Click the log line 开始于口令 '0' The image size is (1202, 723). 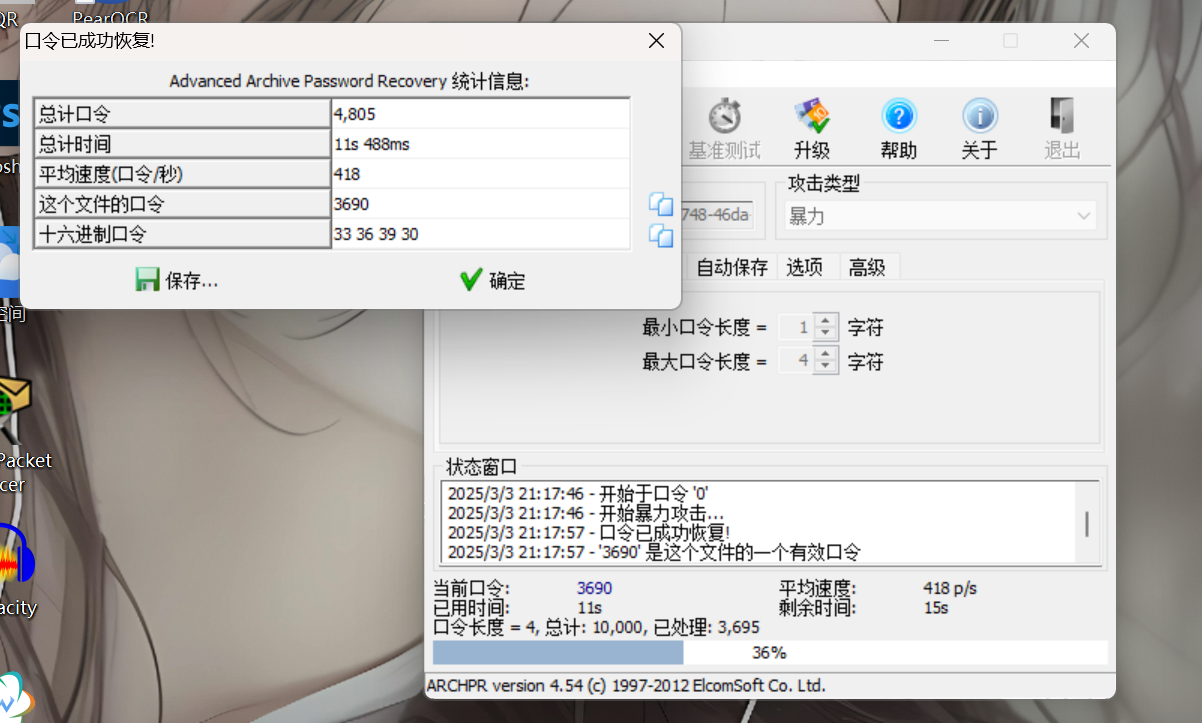[x=578, y=494]
